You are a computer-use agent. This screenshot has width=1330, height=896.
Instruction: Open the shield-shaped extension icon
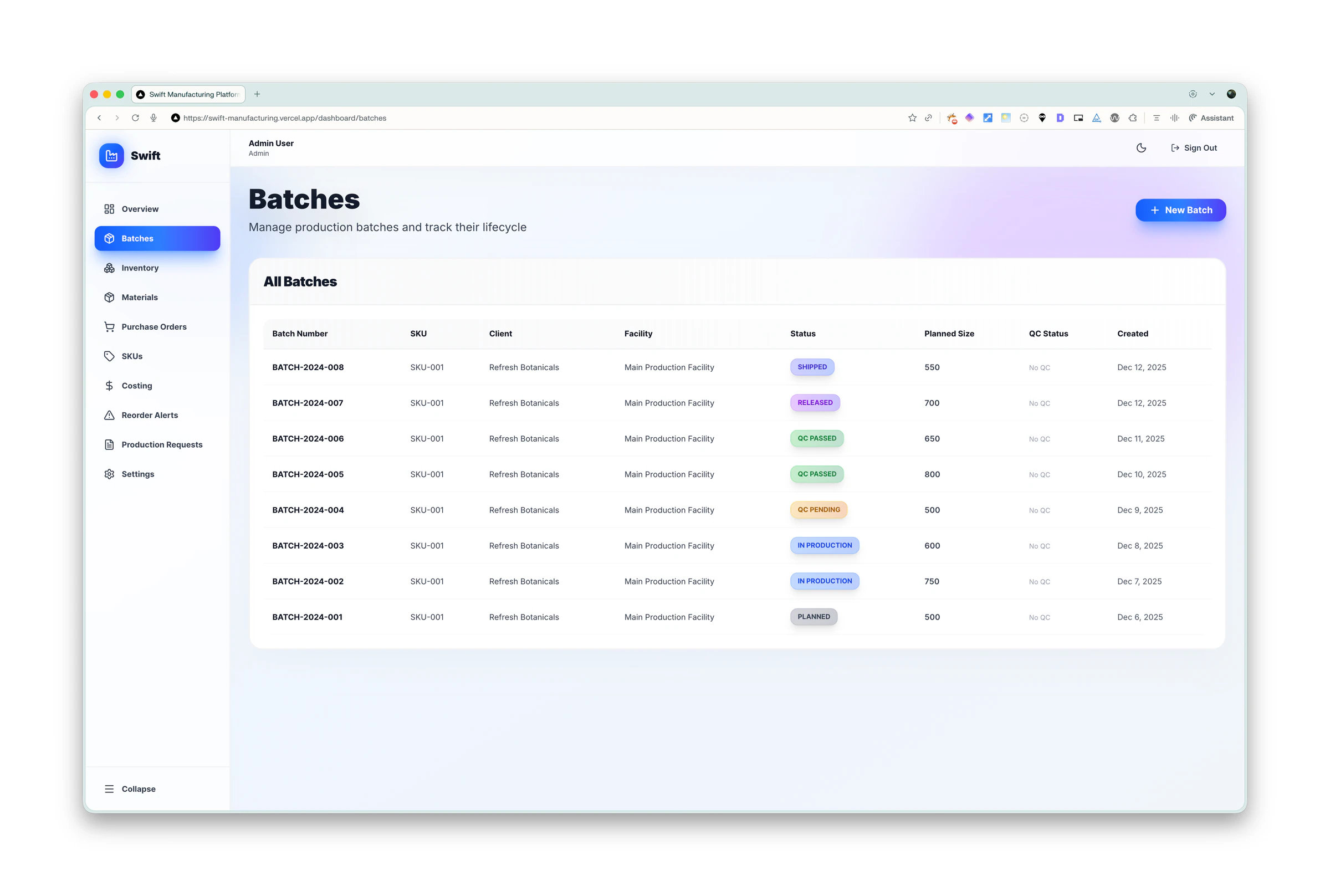(1042, 117)
